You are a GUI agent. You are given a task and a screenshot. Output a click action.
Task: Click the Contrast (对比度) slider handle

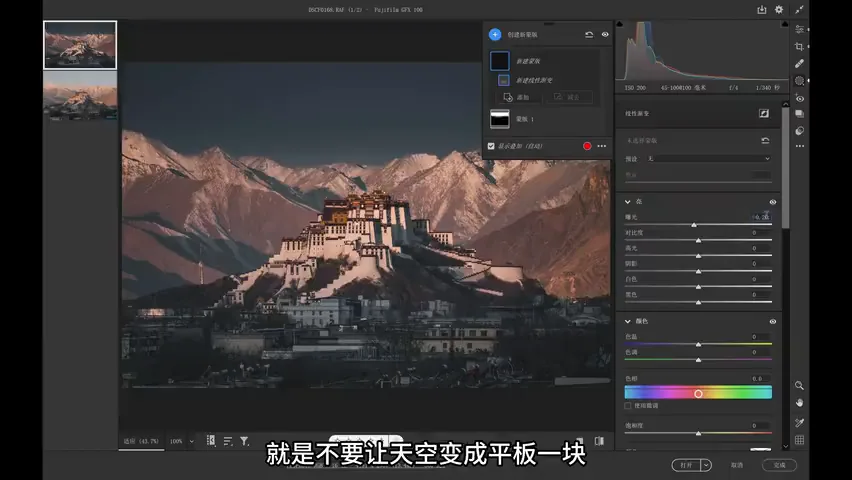(x=698, y=240)
